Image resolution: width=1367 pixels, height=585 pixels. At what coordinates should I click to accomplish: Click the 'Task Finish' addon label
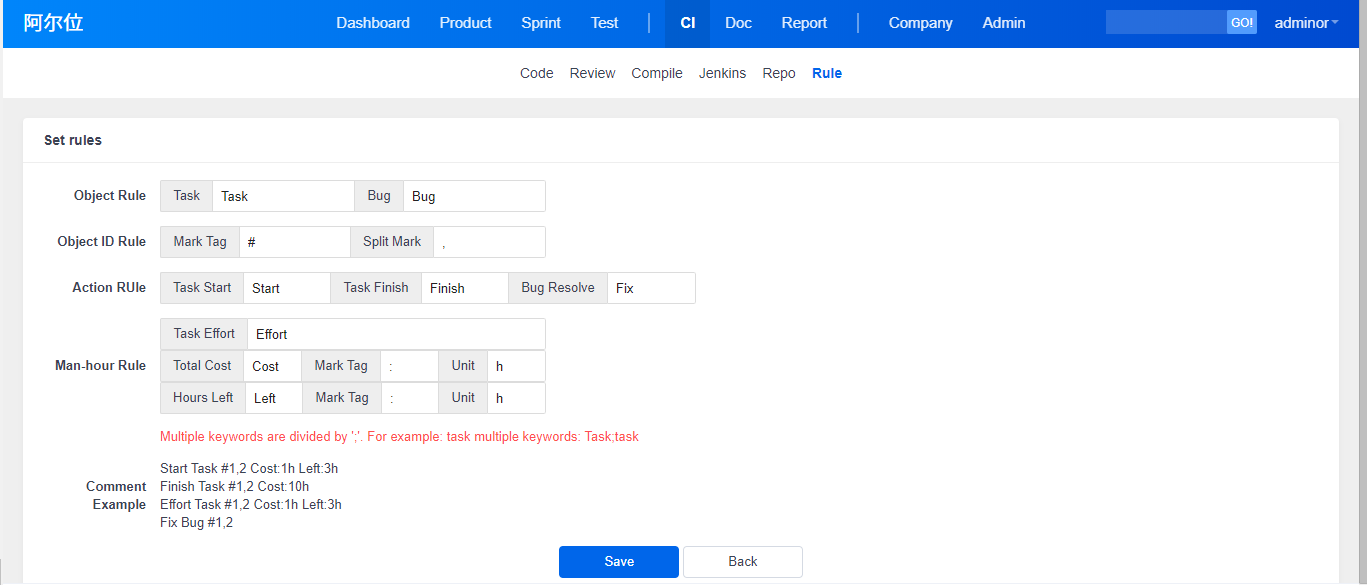pyautogui.click(x=376, y=288)
